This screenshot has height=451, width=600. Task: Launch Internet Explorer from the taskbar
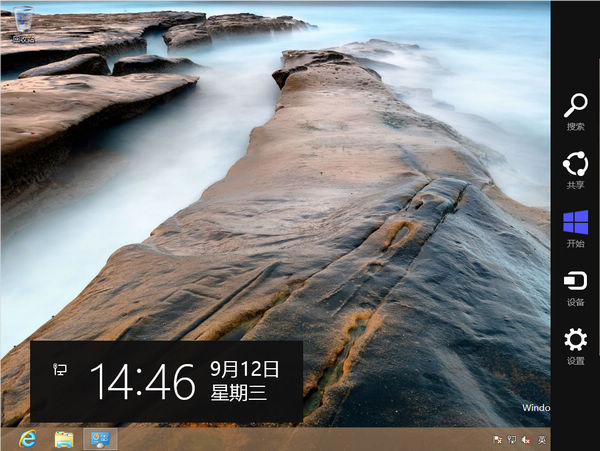click(28, 439)
